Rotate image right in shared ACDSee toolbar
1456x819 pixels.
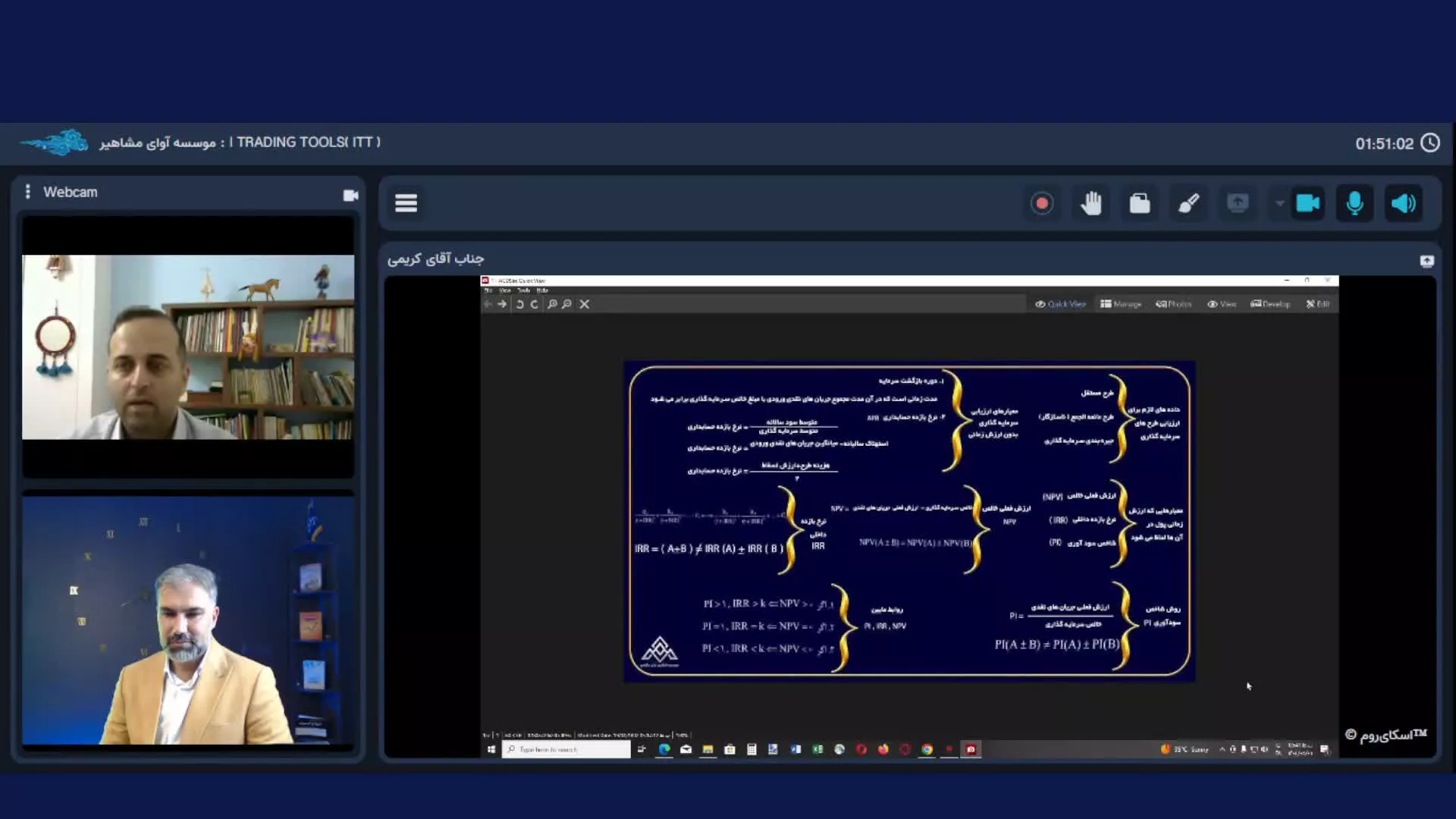point(534,304)
